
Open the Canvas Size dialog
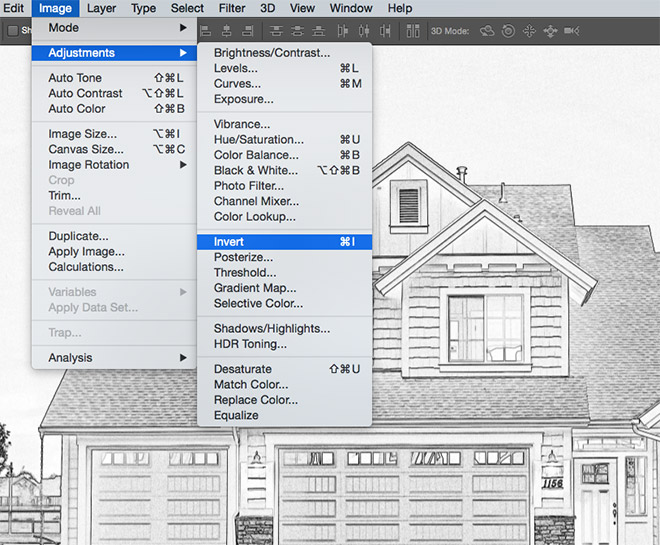click(x=86, y=150)
